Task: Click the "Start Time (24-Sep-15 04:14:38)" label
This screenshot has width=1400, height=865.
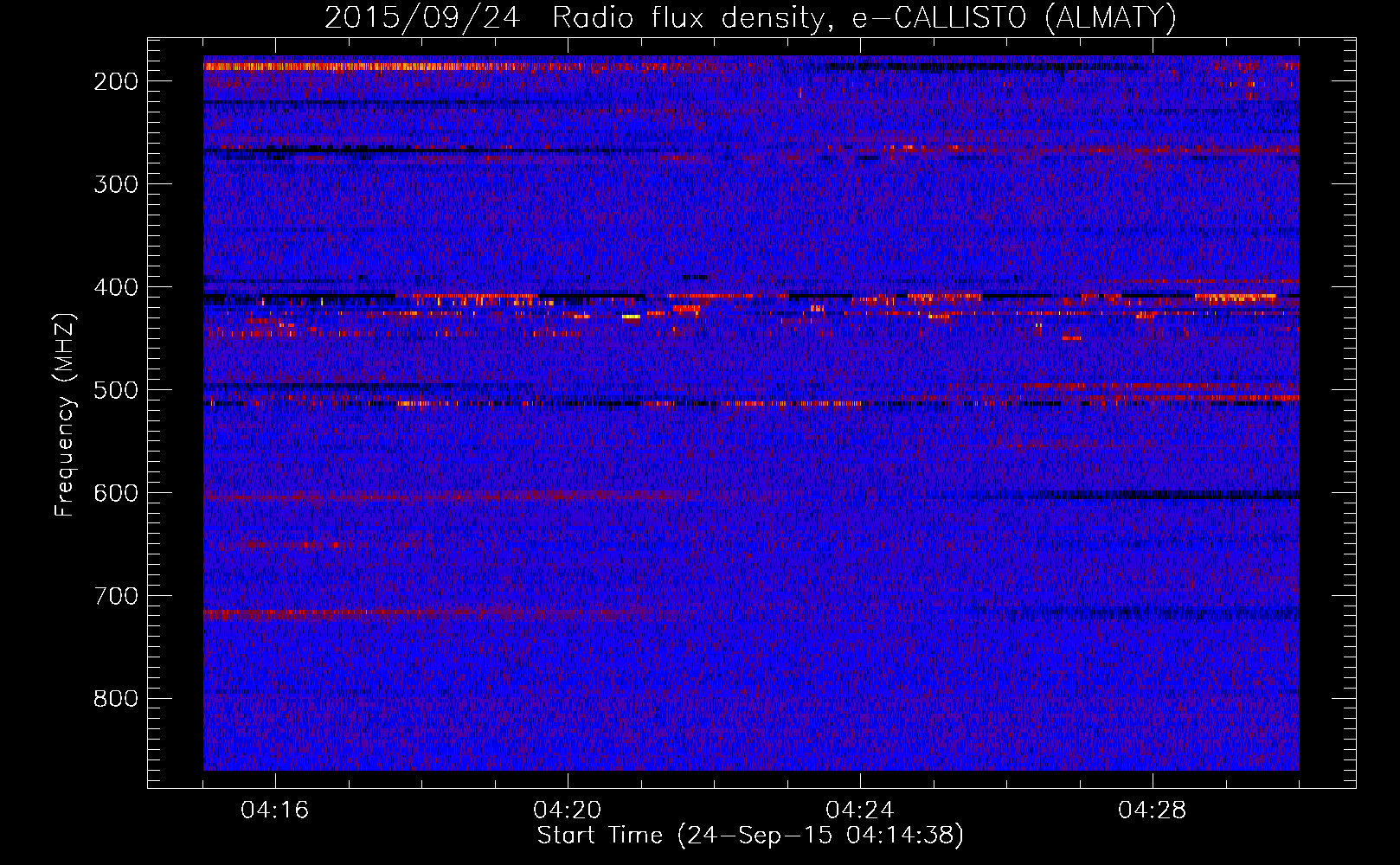Action: [x=750, y=836]
